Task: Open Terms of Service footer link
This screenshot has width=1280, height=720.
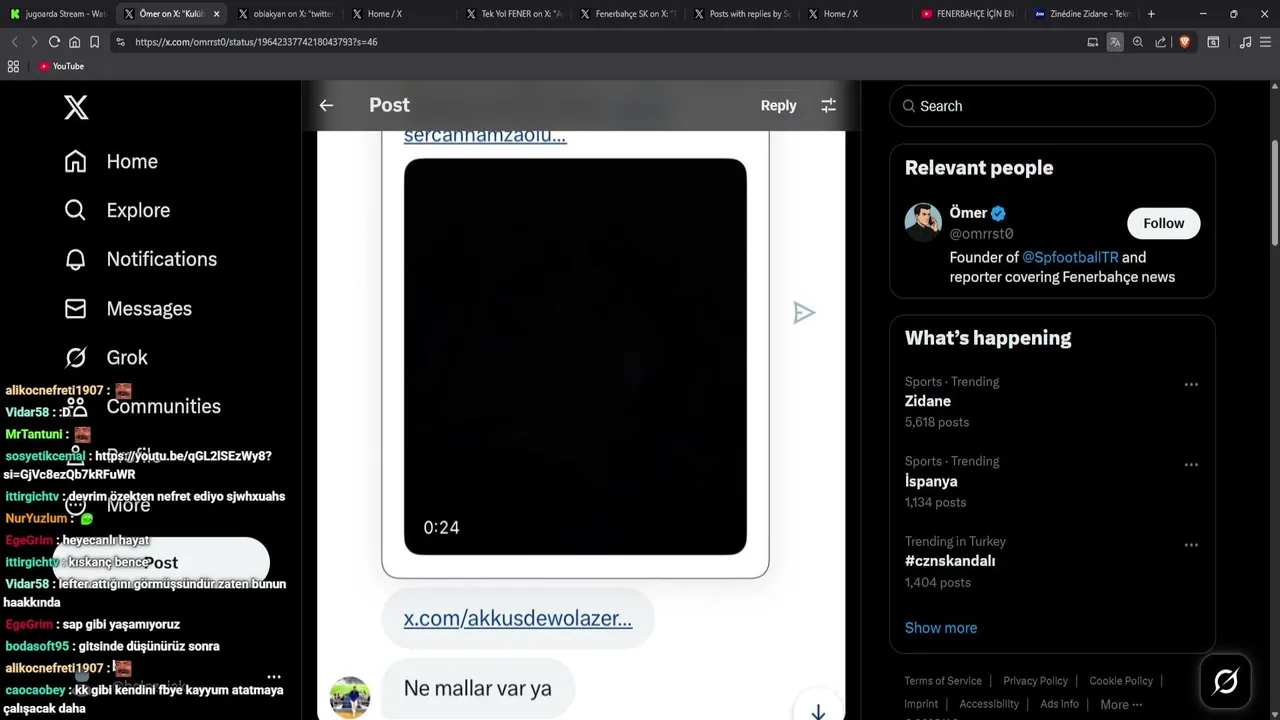Action: [x=943, y=681]
